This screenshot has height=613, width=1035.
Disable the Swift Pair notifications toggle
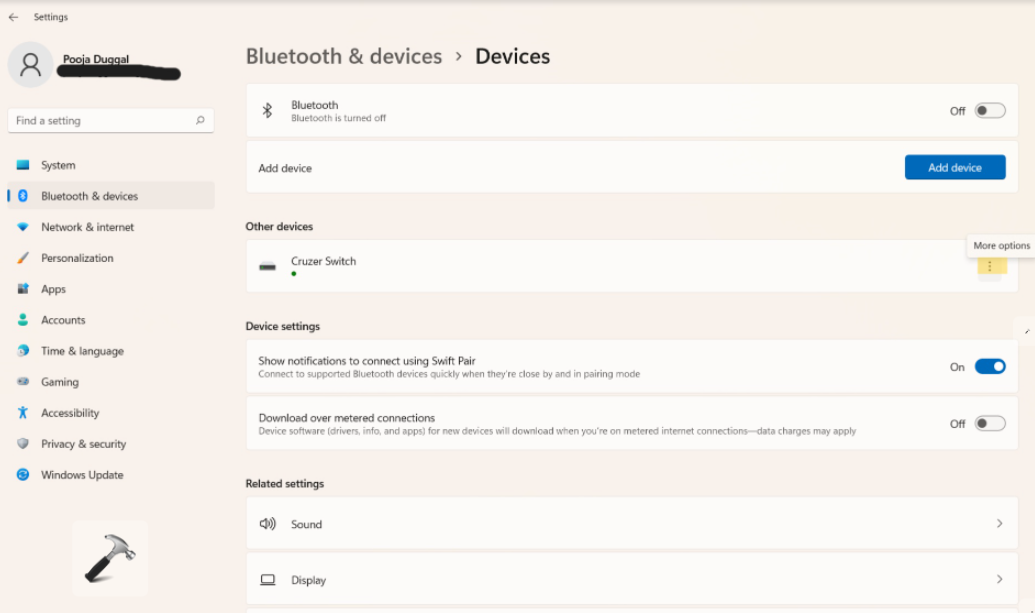click(989, 367)
